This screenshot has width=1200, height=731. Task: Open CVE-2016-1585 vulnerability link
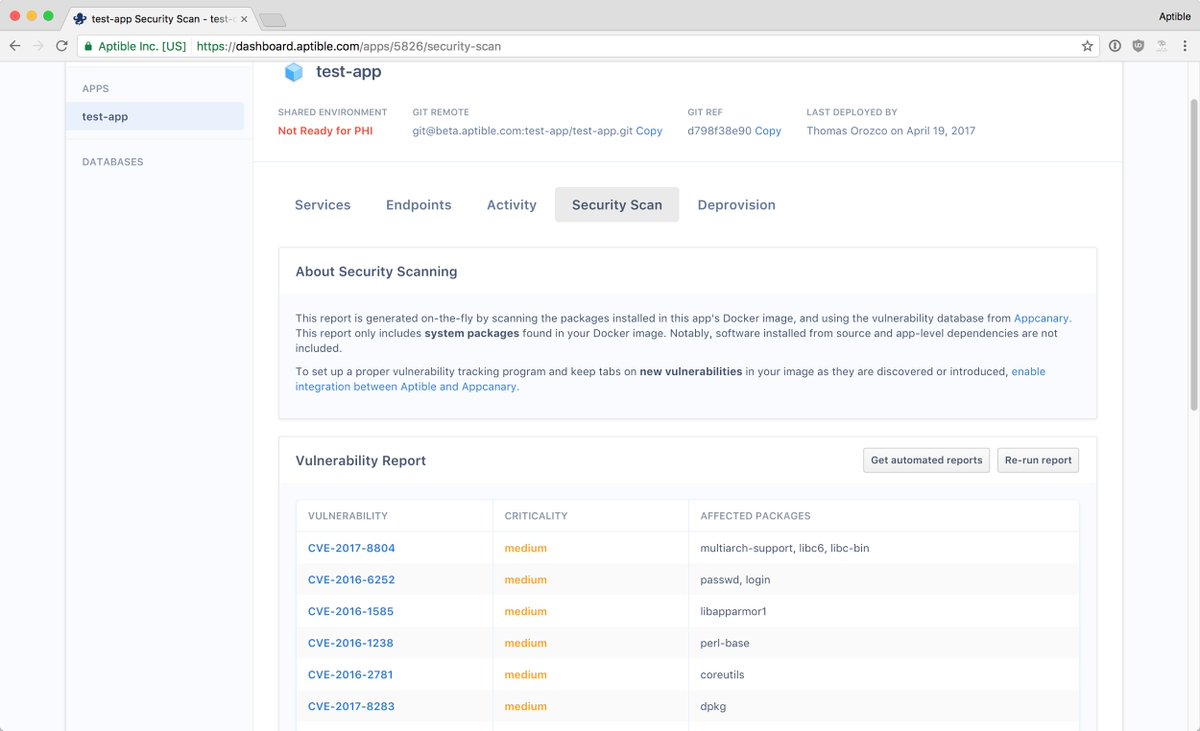click(x=351, y=611)
